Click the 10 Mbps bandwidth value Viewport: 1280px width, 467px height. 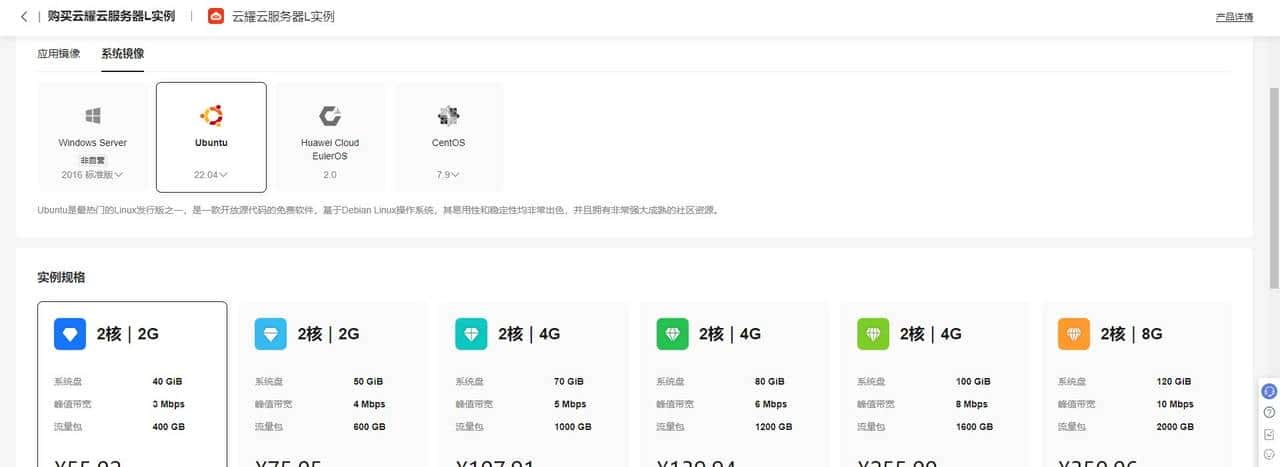pyautogui.click(x=1175, y=404)
